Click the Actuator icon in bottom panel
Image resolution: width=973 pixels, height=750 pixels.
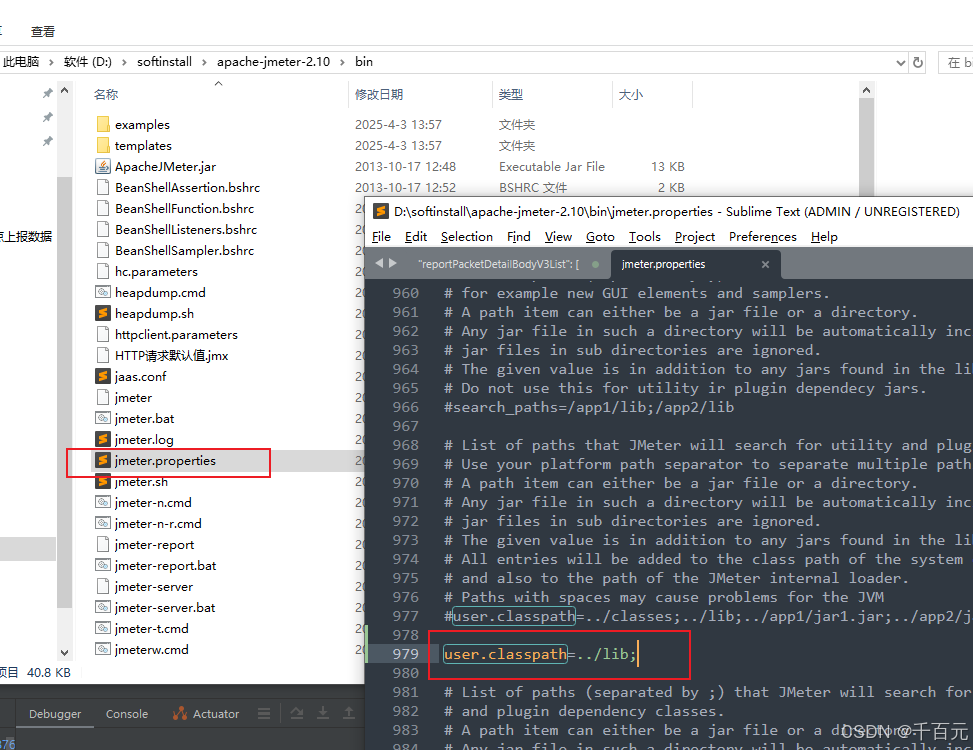pos(180,713)
